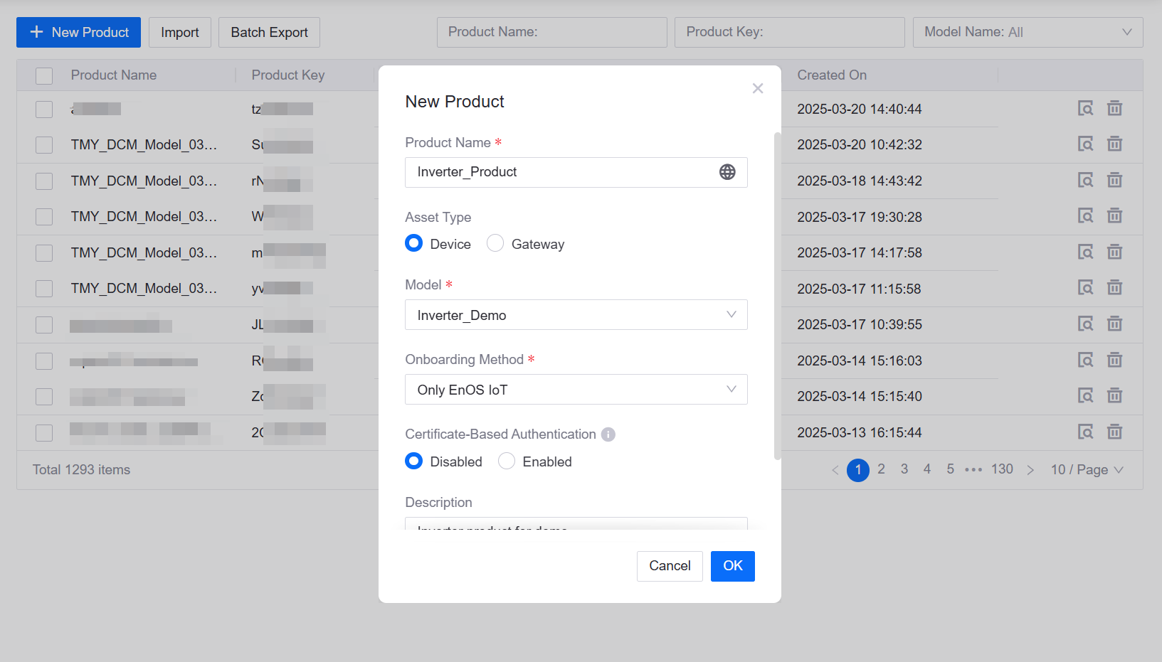Viewport: 1162px width, 662px height.
Task: Click trash icon for row created 2025-03-14 15:16:03
Action: [x=1114, y=361]
